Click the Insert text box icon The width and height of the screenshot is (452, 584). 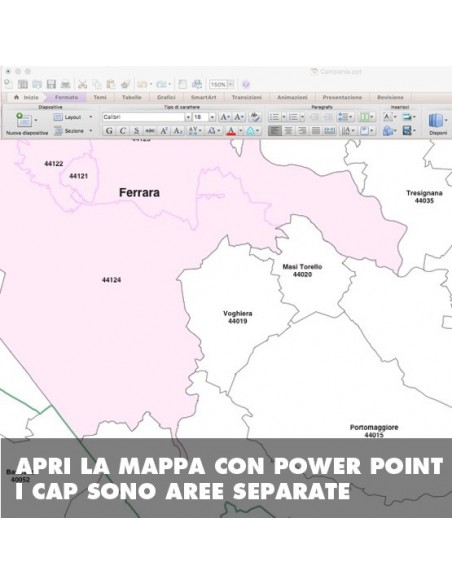click(388, 117)
